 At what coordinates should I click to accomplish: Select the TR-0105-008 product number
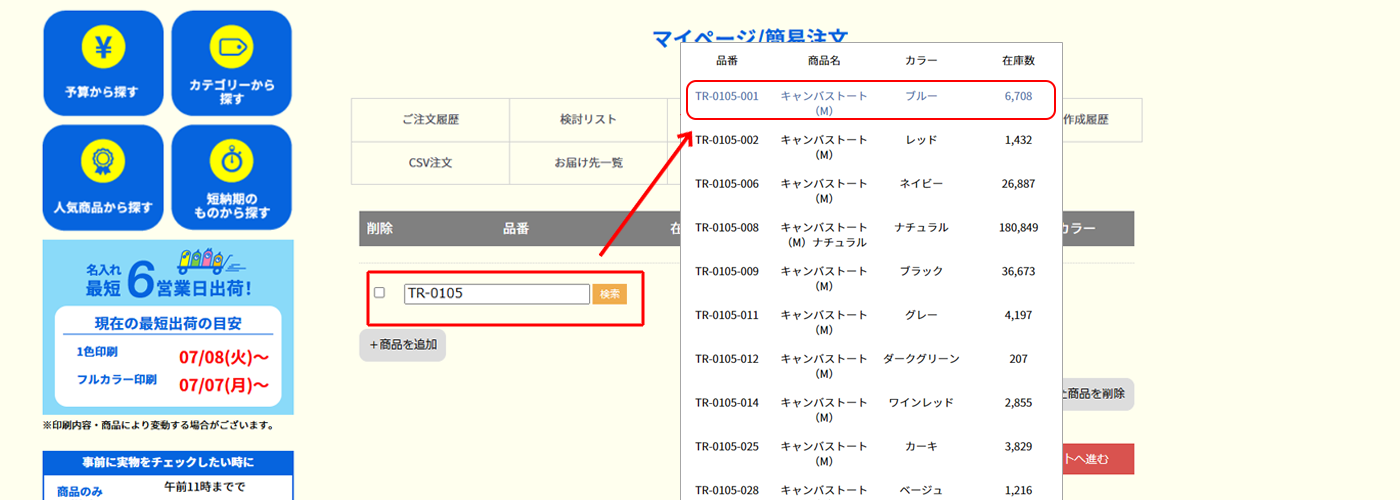(x=727, y=228)
